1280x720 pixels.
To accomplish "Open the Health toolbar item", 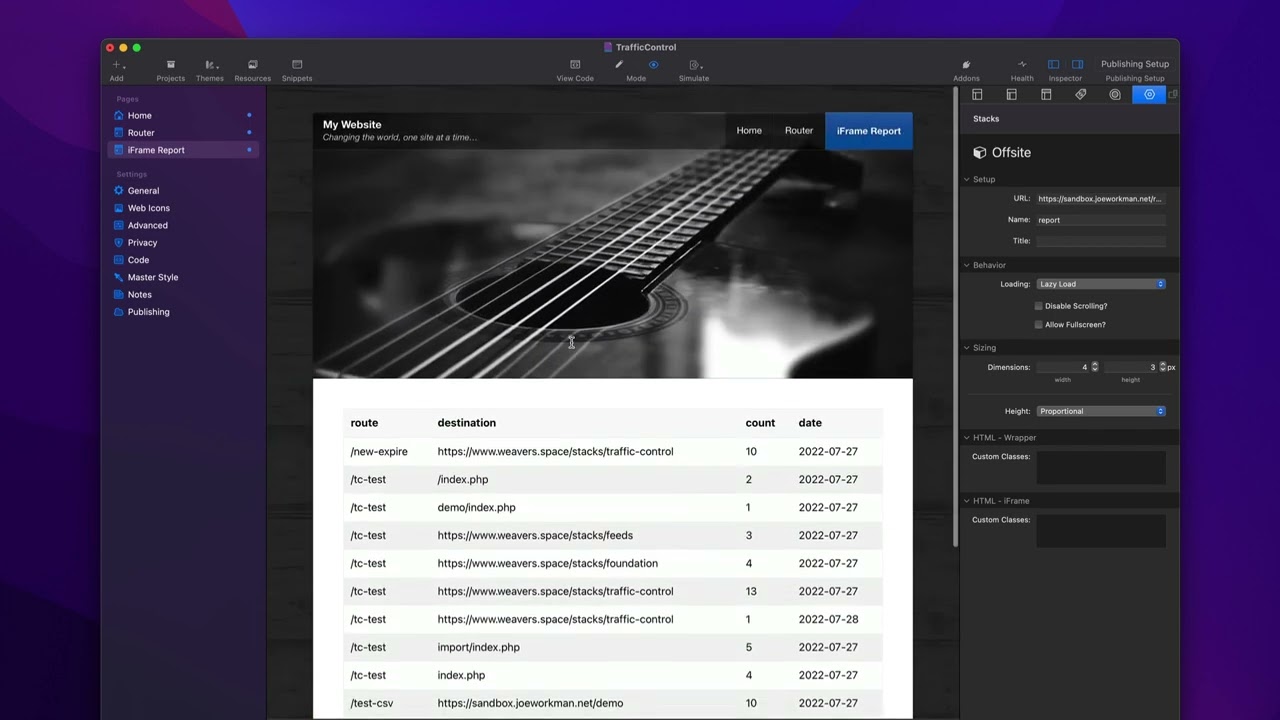I will coord(1022,70).
